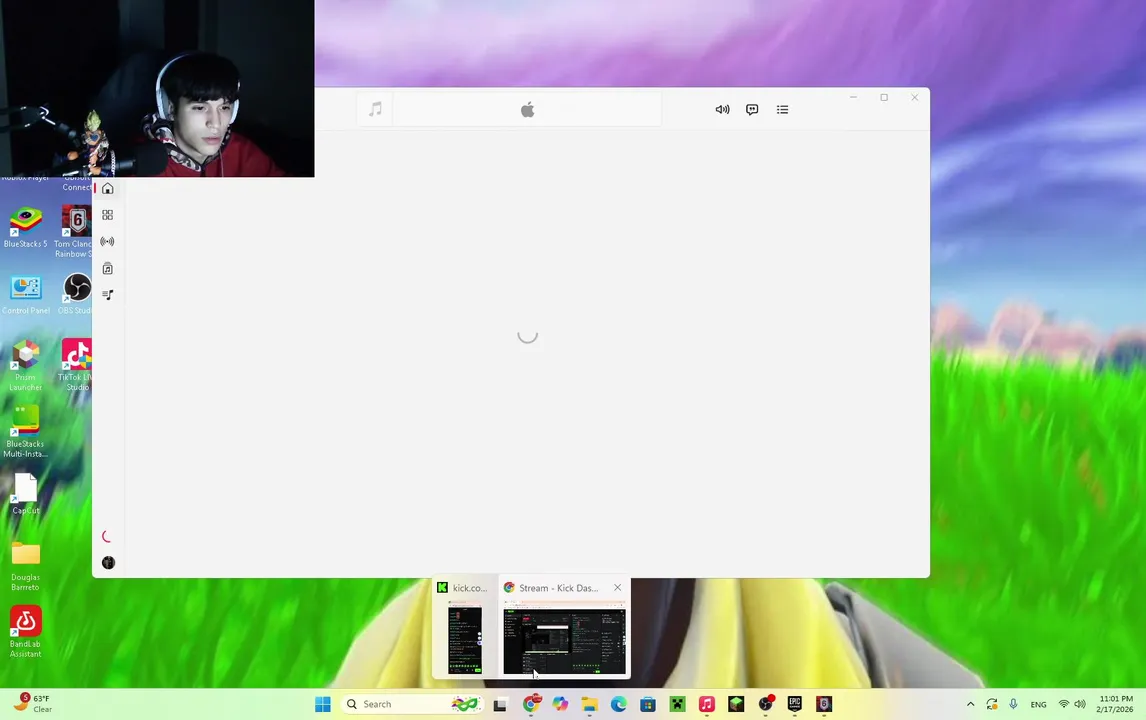The image size is (1146, 720).
Task: Open File Explorer from the taskbar
Action: point(590,704)
